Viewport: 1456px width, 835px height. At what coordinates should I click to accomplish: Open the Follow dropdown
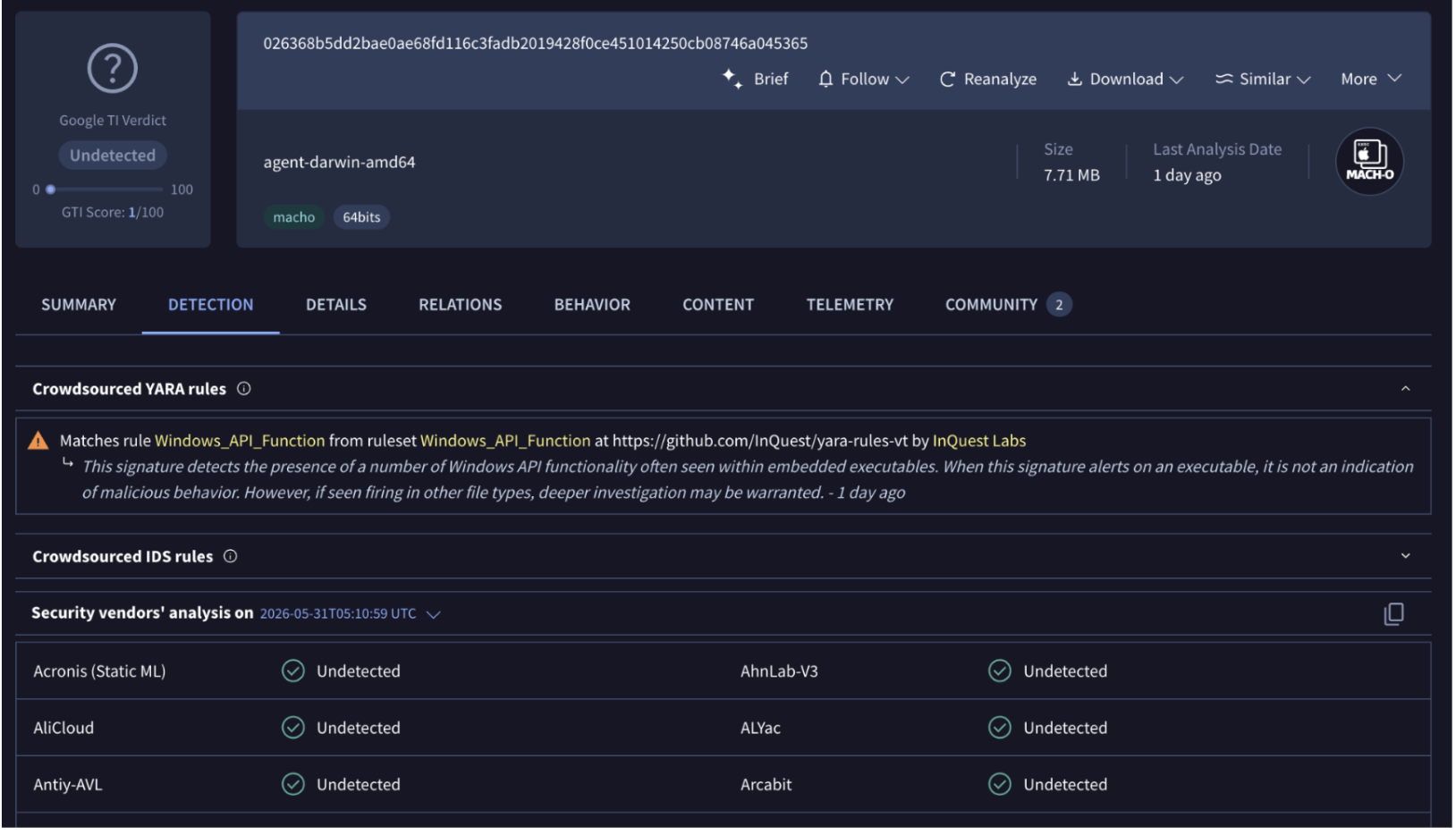pos(865,79)
